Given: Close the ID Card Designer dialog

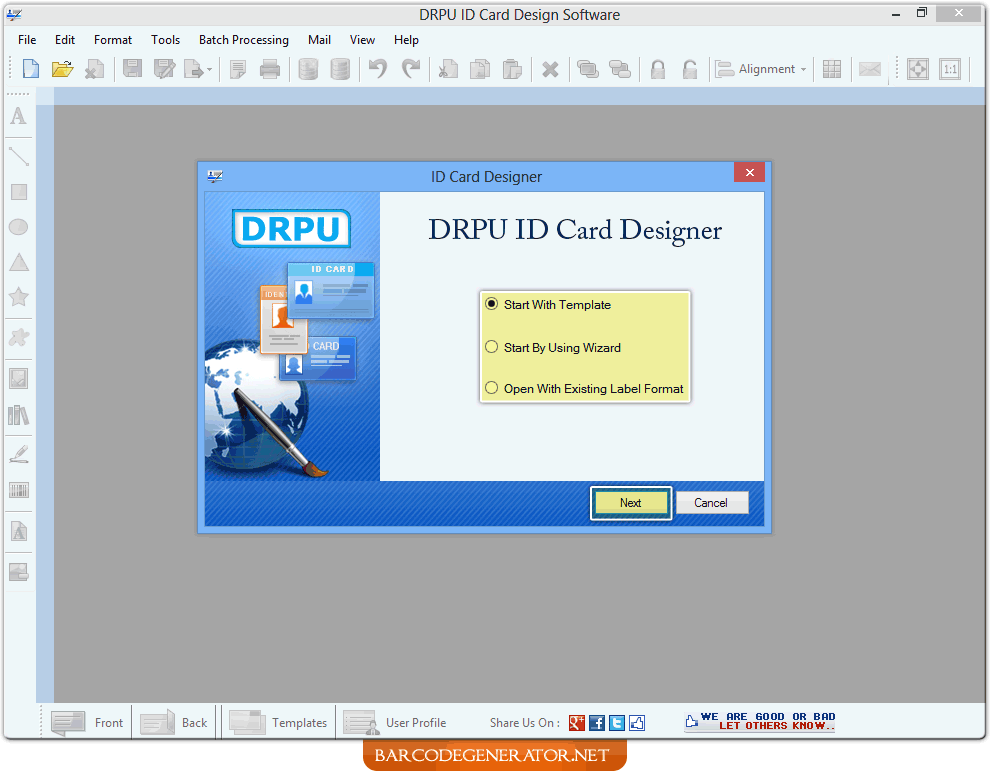Looking at the screenshot, I should [749, 172].
